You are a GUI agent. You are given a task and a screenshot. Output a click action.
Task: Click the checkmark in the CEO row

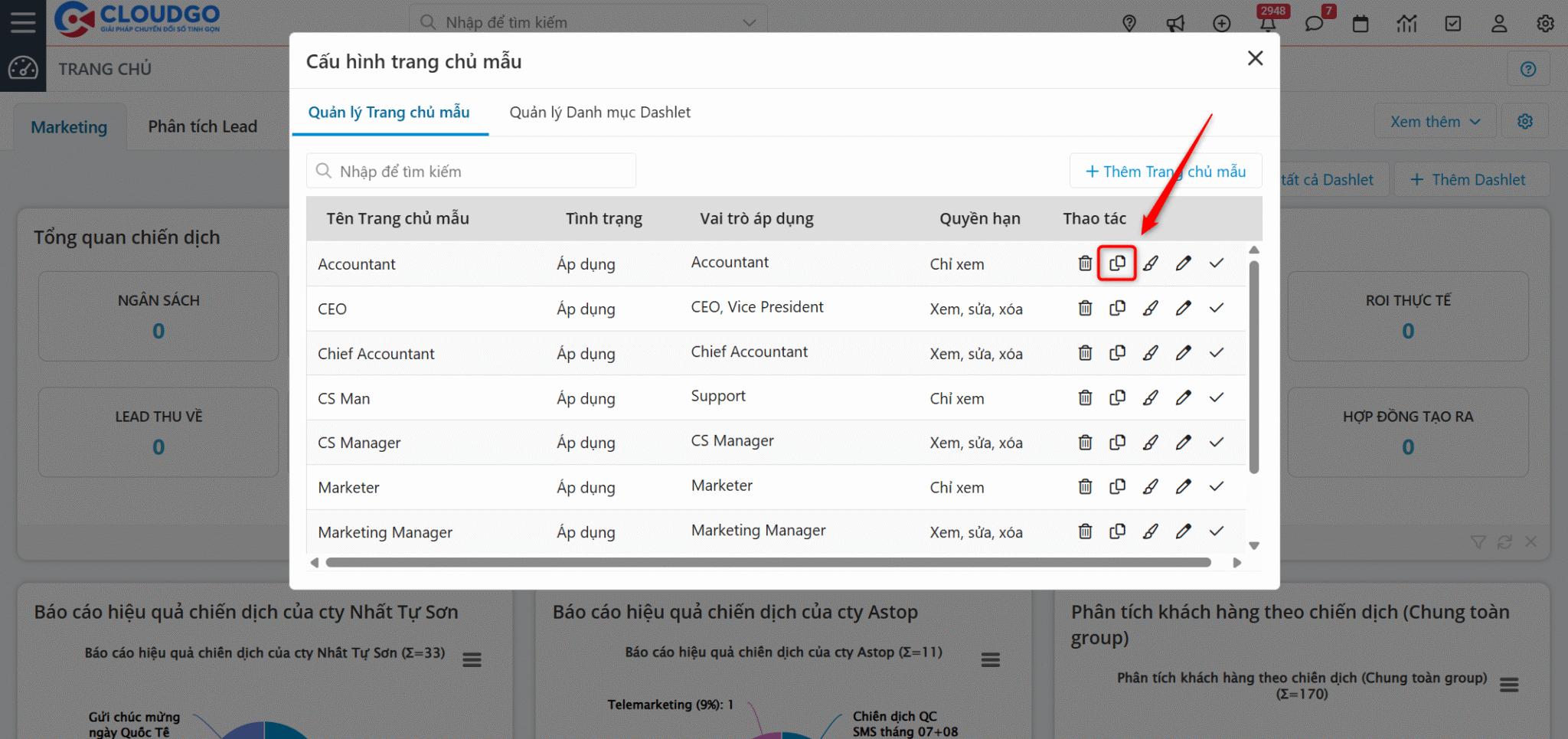point(1217,308)
